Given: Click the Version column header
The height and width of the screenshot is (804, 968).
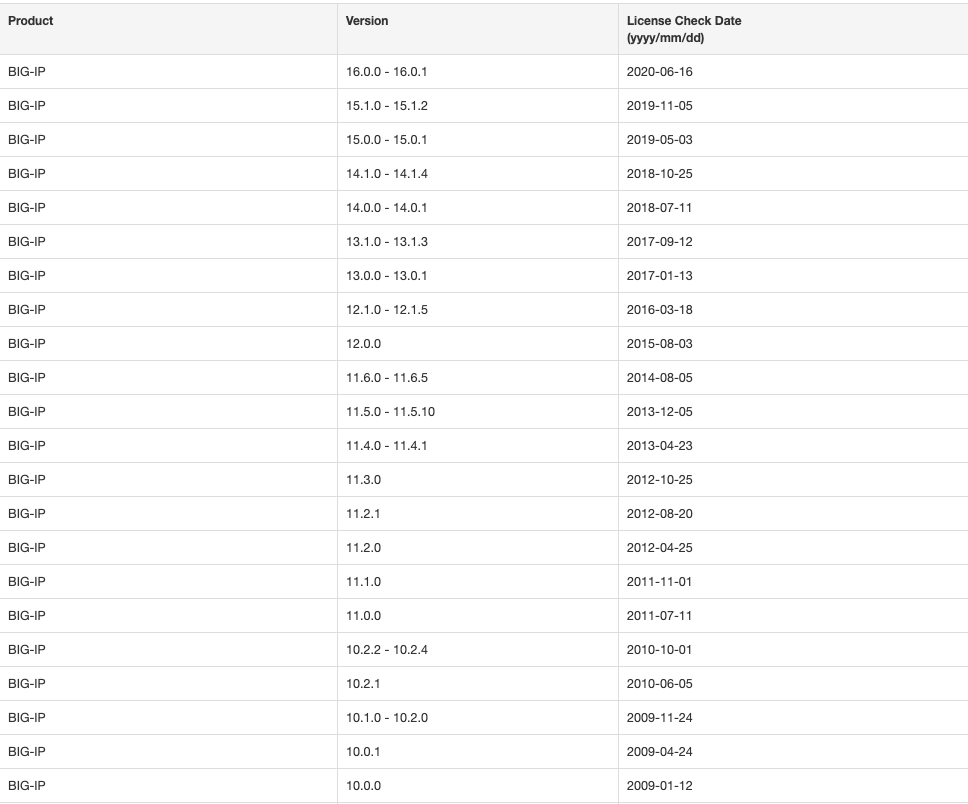Looking at the screenshot, I should (367, 21).
